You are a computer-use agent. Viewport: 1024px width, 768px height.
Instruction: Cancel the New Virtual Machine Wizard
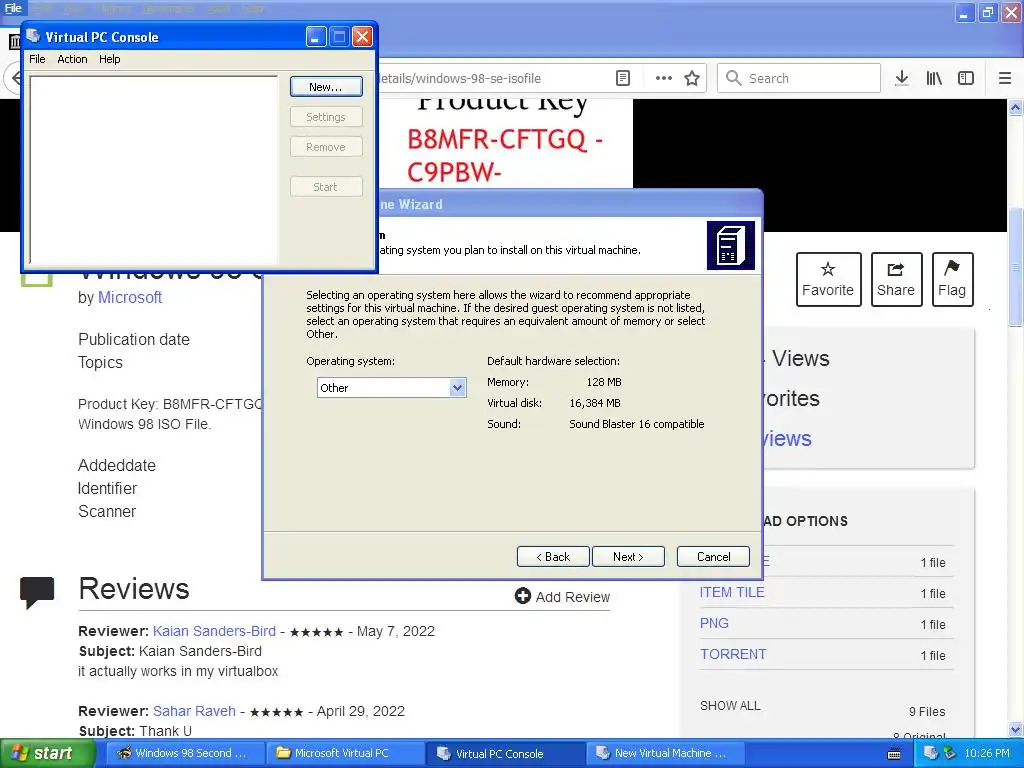(713, 556)
